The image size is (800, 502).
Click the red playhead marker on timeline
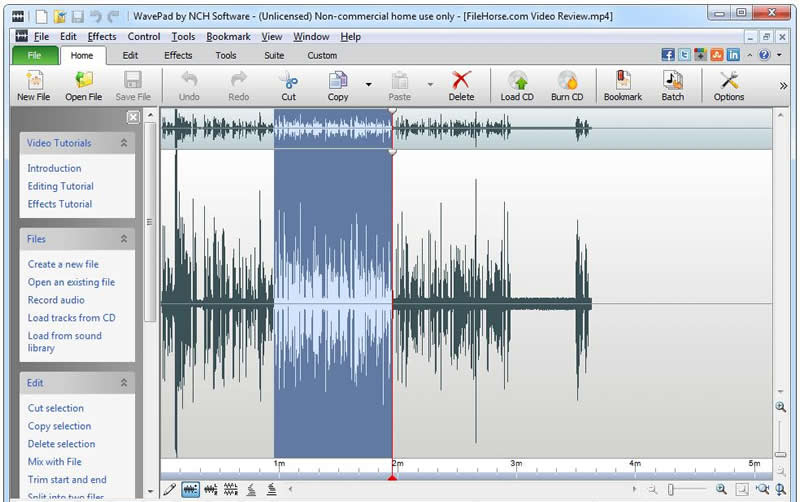click(x=392, y=478)
